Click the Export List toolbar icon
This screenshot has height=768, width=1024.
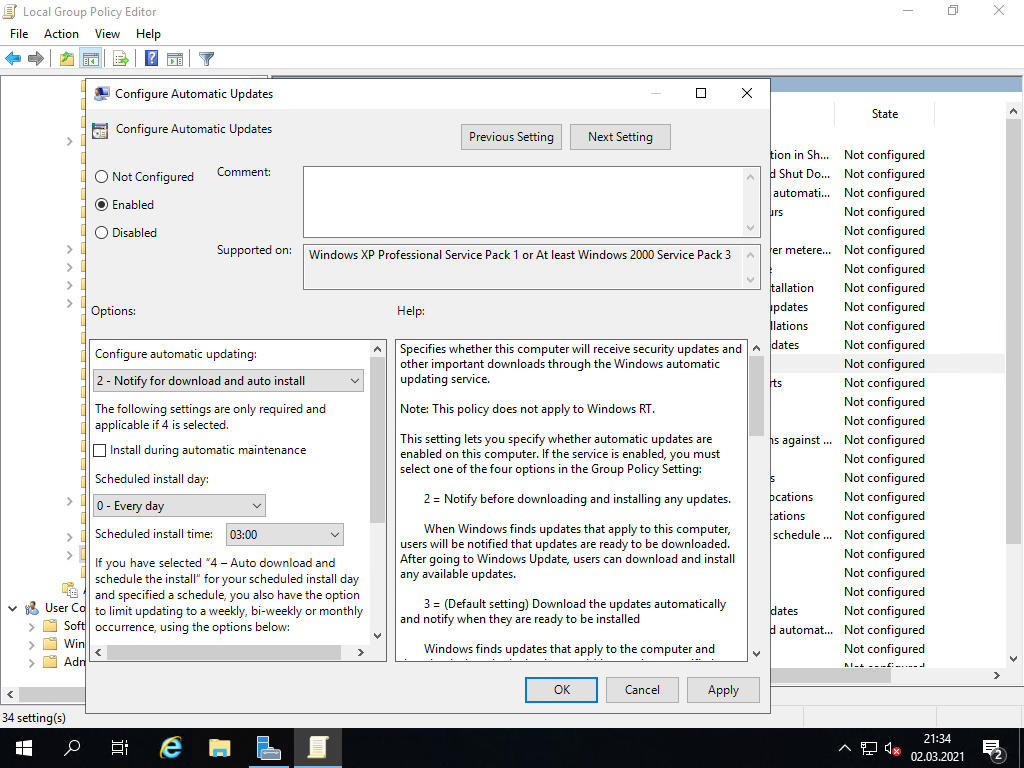120,59
